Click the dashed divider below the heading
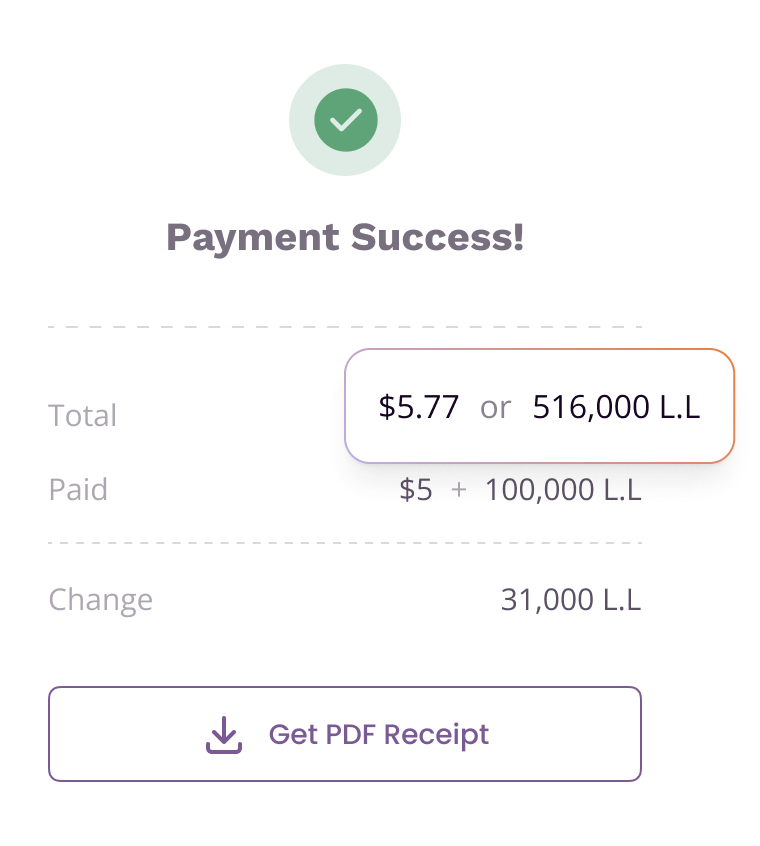This screenshot has height=846, width=760. click(345, 326)
